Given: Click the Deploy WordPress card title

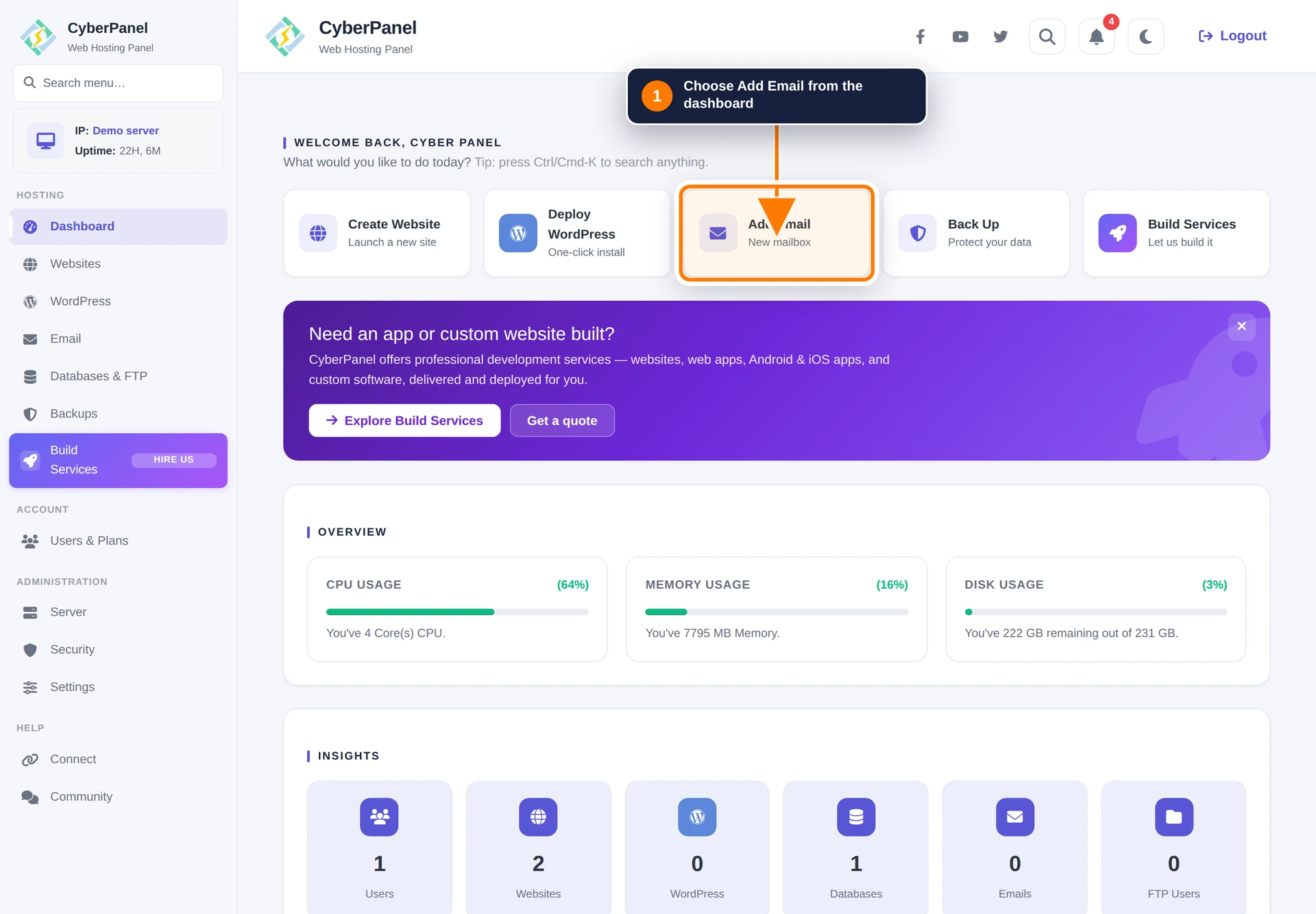Looking at the screenshot, I should [x=582, y=224].
